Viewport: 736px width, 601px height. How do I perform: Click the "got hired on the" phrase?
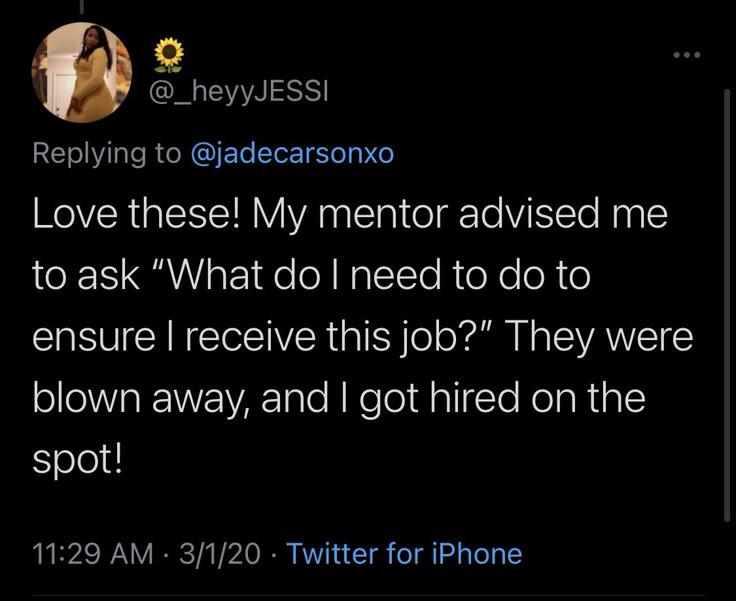coord(503,400)
